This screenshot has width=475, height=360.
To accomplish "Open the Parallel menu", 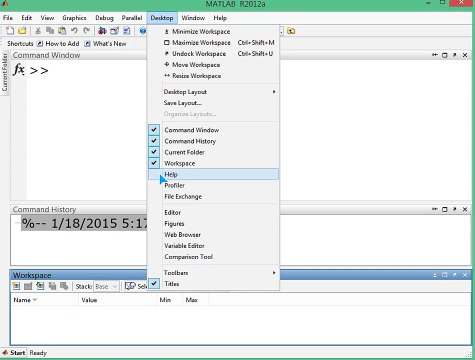I will click(132, 18).
